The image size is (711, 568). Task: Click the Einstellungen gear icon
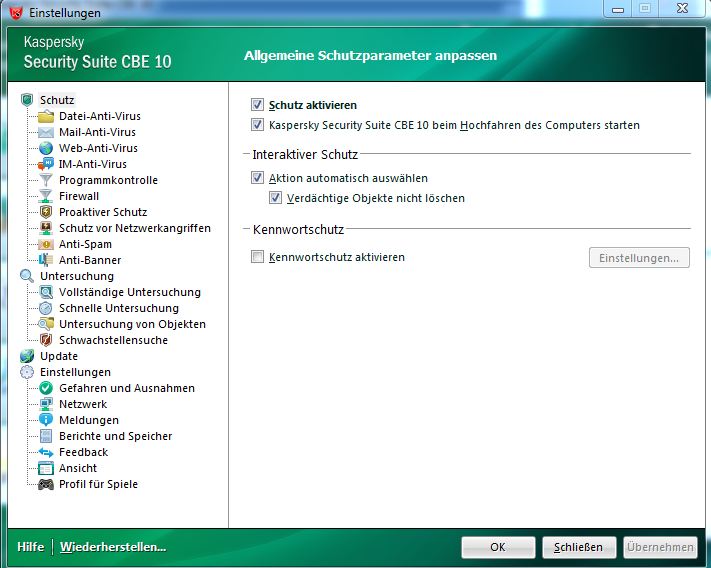pos(27,372)
